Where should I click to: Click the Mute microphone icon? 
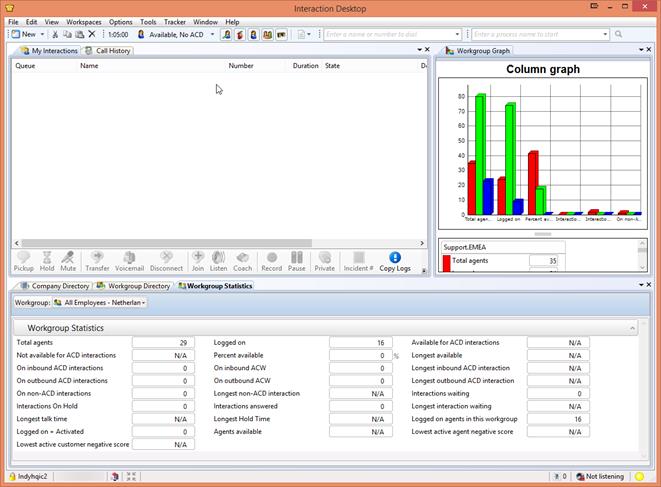pos(68,261)
